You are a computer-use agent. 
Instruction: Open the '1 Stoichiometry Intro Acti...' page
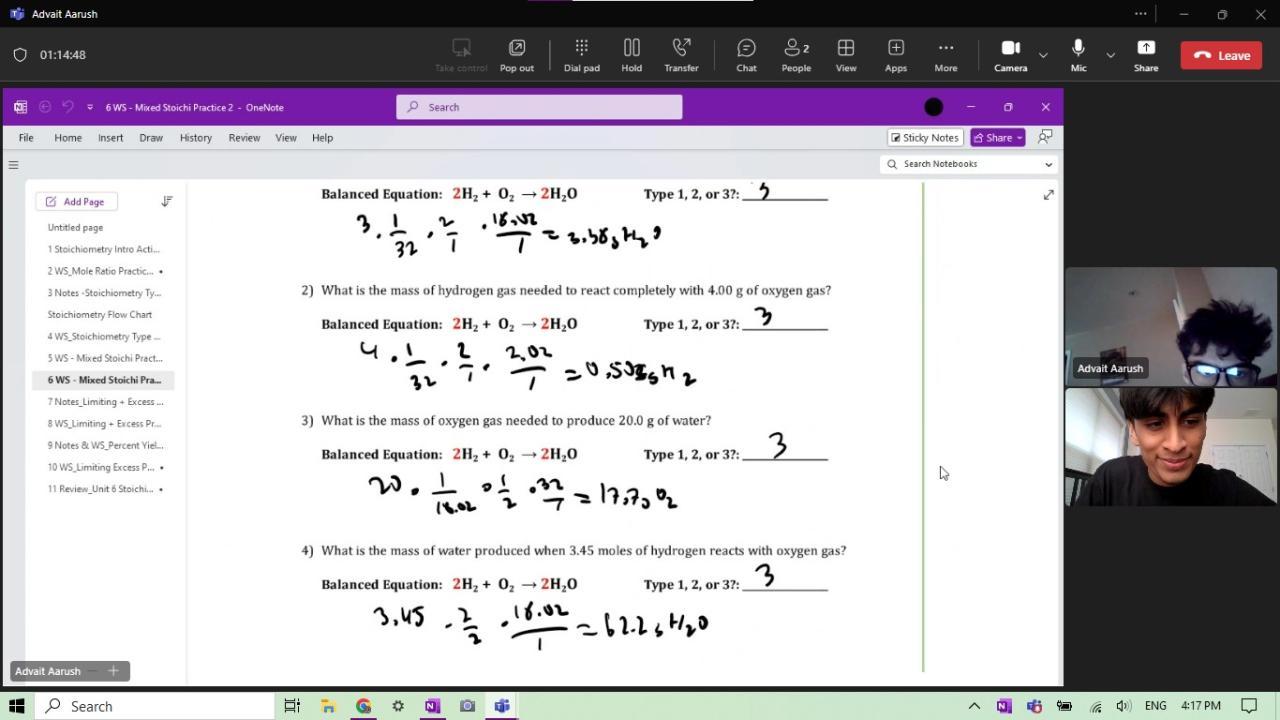103,249
